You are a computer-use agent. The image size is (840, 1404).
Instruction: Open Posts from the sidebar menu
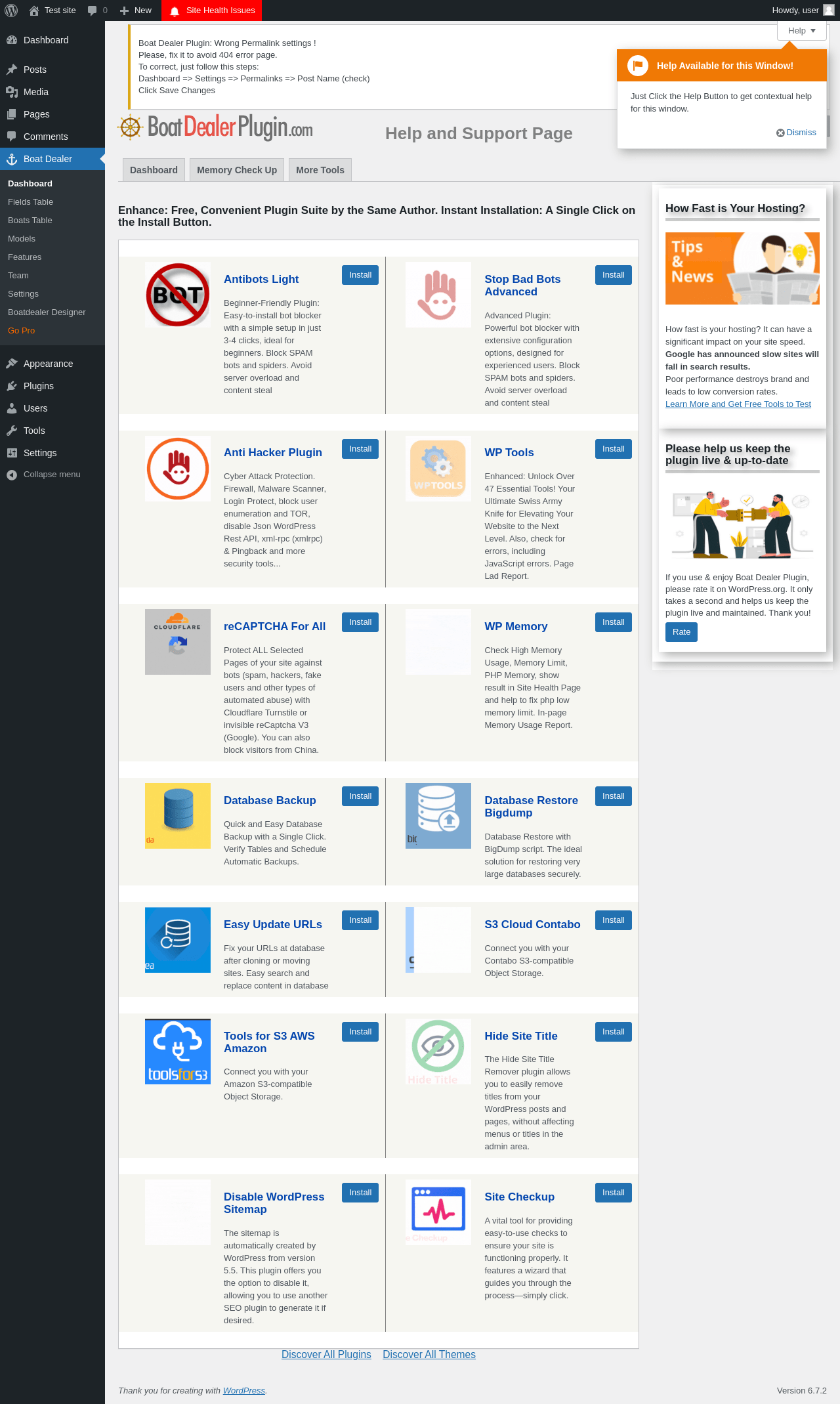(x=52, y=70)
